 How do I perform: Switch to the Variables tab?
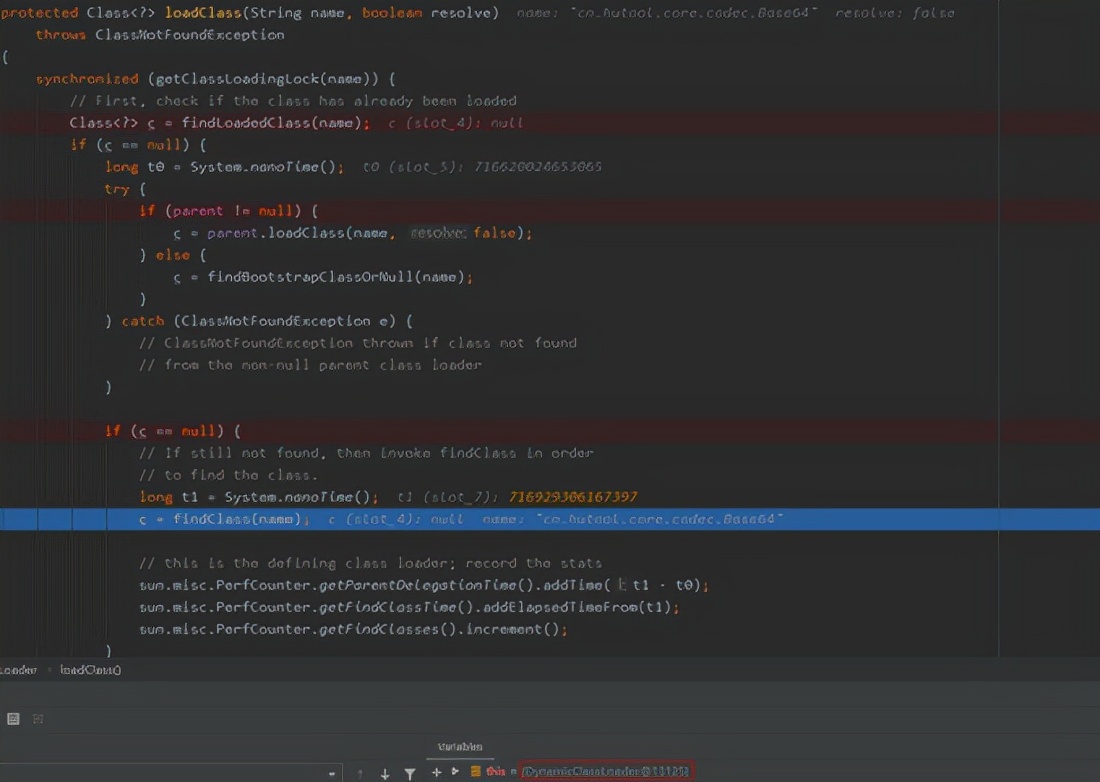click(x=460, y=747)
